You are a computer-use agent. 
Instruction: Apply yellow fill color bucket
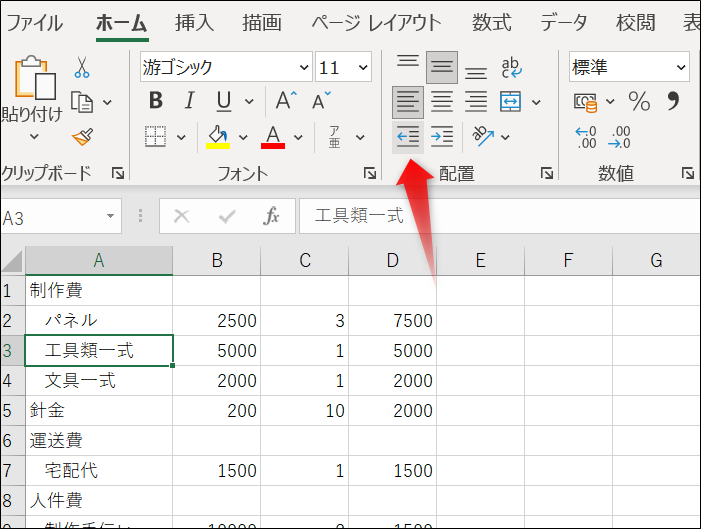click(x=218, y=136)
